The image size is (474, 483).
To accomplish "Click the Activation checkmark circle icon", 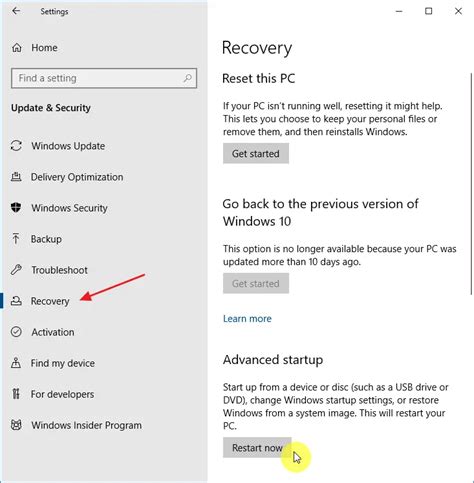I will [16, 332].
